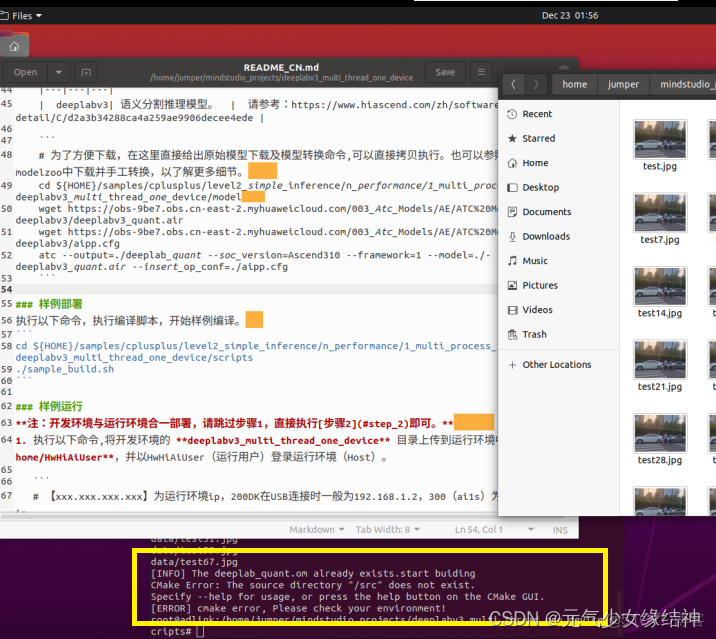Click the terminal prompt cursor after cripts#
716x639 pixels.
click(x=200, y=632)
